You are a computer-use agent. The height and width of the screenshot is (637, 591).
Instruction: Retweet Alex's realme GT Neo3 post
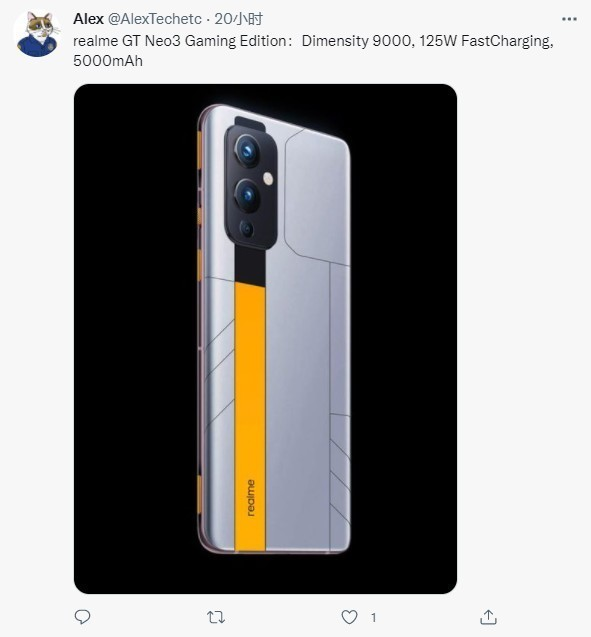point(216,617)
